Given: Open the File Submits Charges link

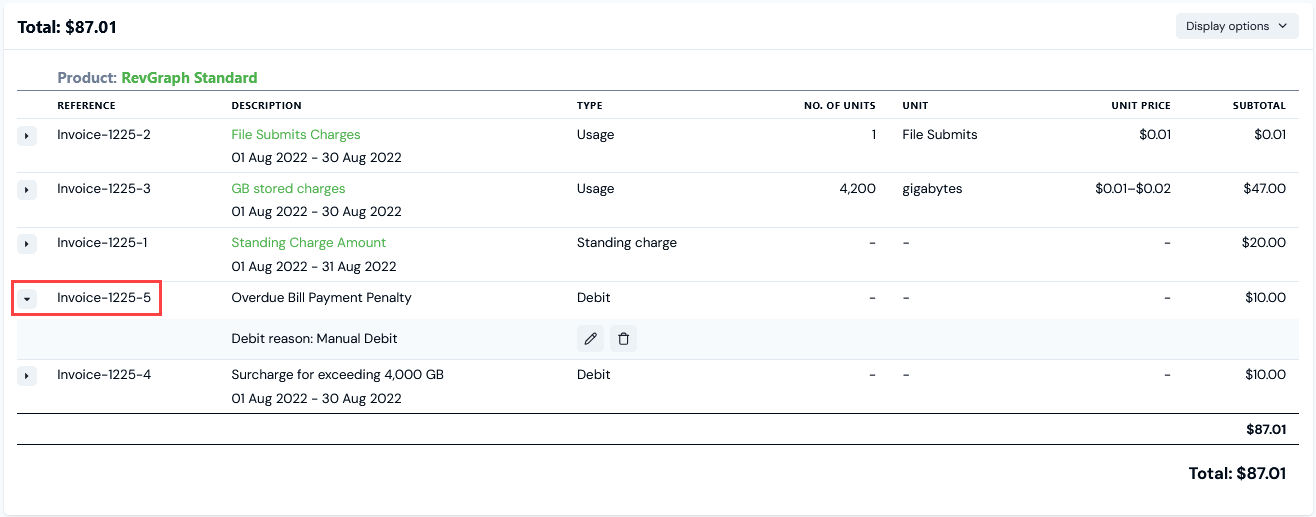Looking at the screenshot, I should point(295,135).
